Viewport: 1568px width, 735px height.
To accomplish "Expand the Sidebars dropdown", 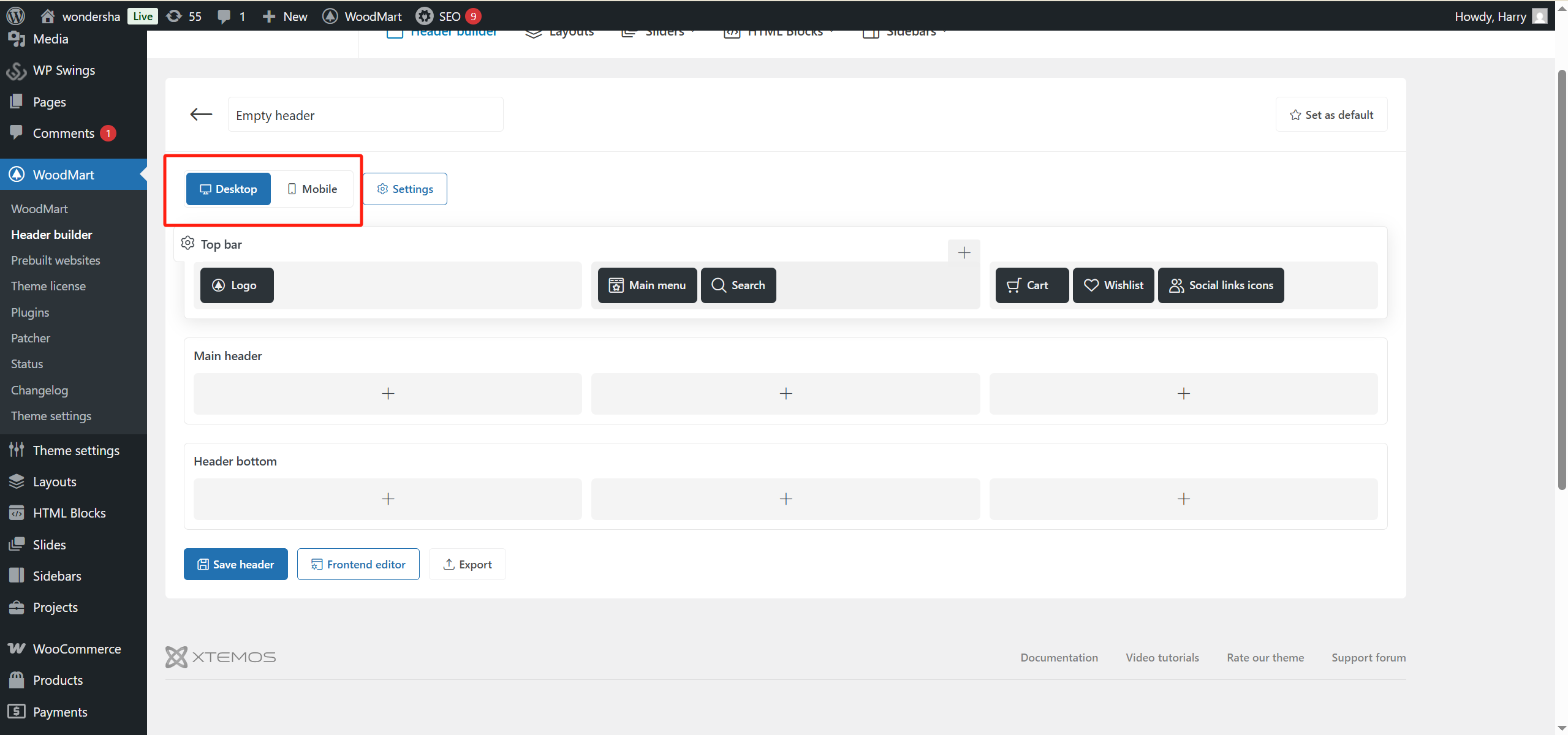I will click(x=903, y=31).
